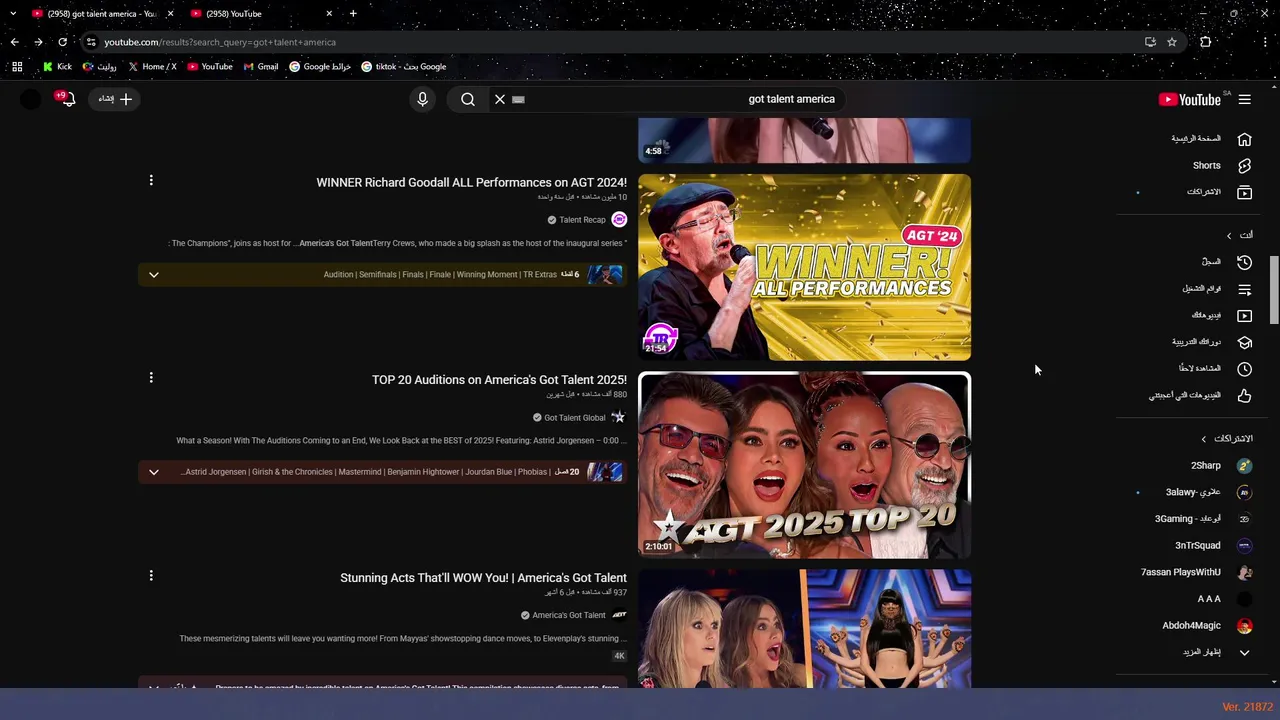Open Subscriptions feed icon in sidebar

pos(1244,192)
